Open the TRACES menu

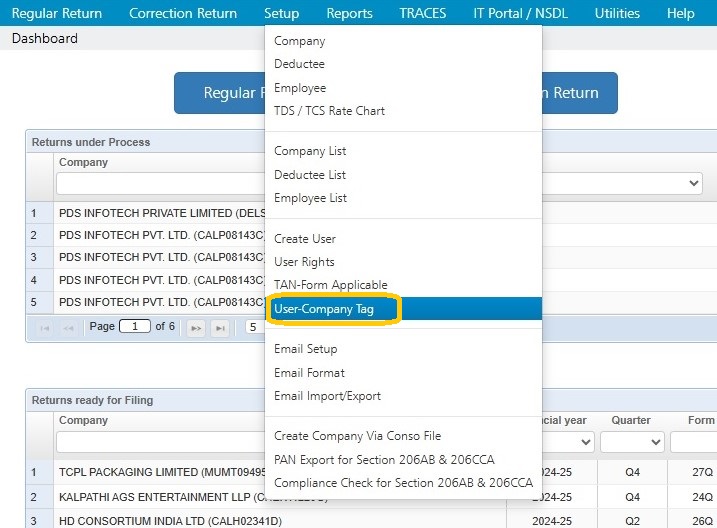(423, 13)
